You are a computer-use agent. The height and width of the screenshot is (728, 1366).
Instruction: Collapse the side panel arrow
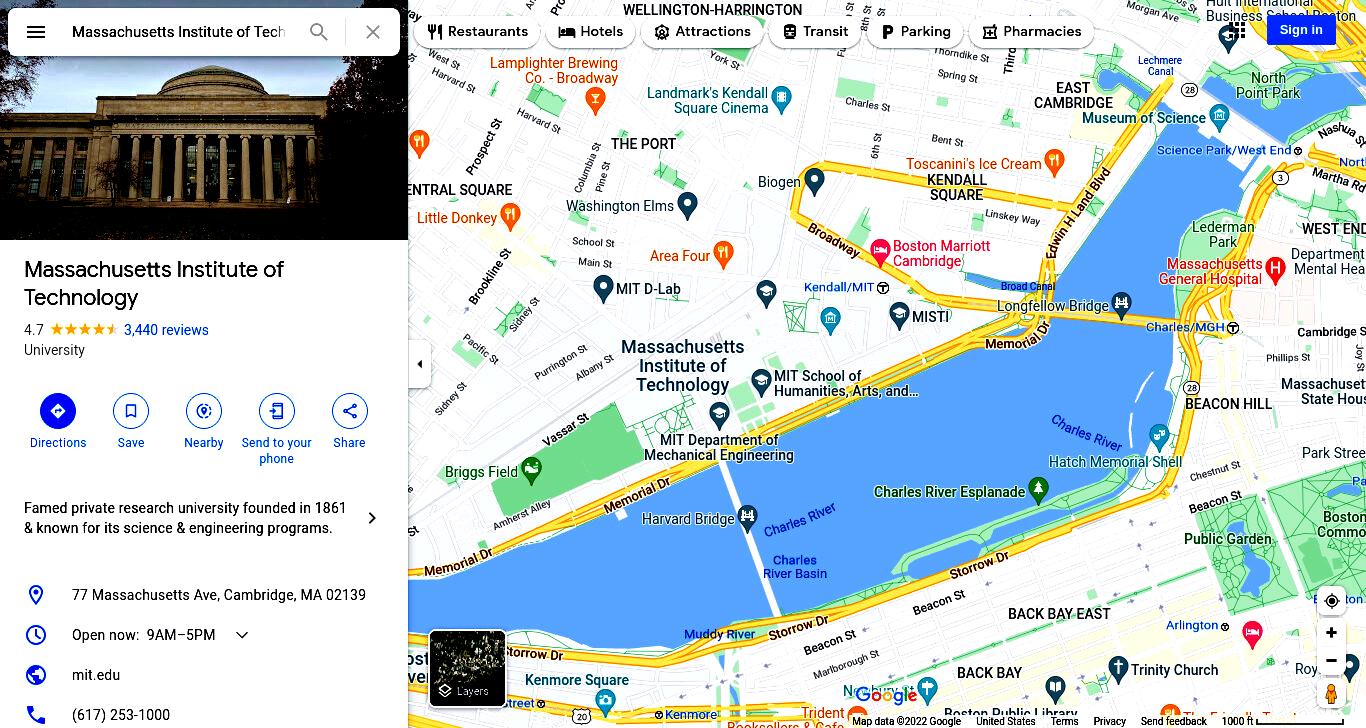(x=420, y=364)
